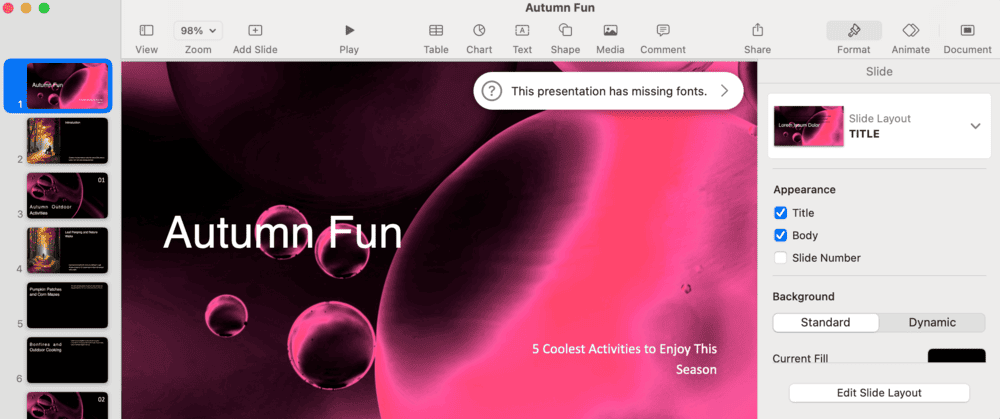Click the Current Fill color swatch
1000x419 pixels.
[956, 358]
